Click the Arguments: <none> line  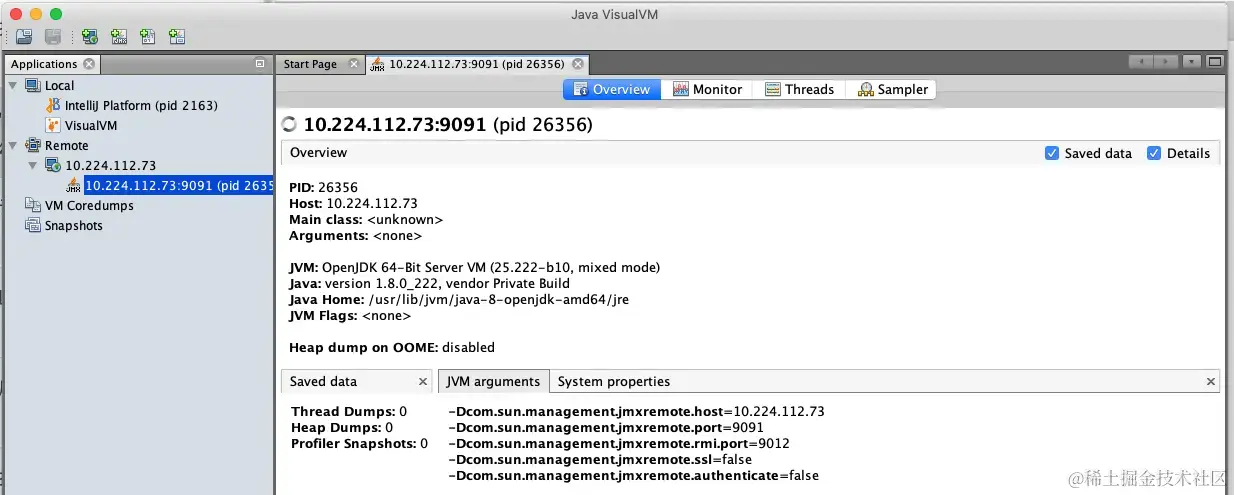coord(355,236)
